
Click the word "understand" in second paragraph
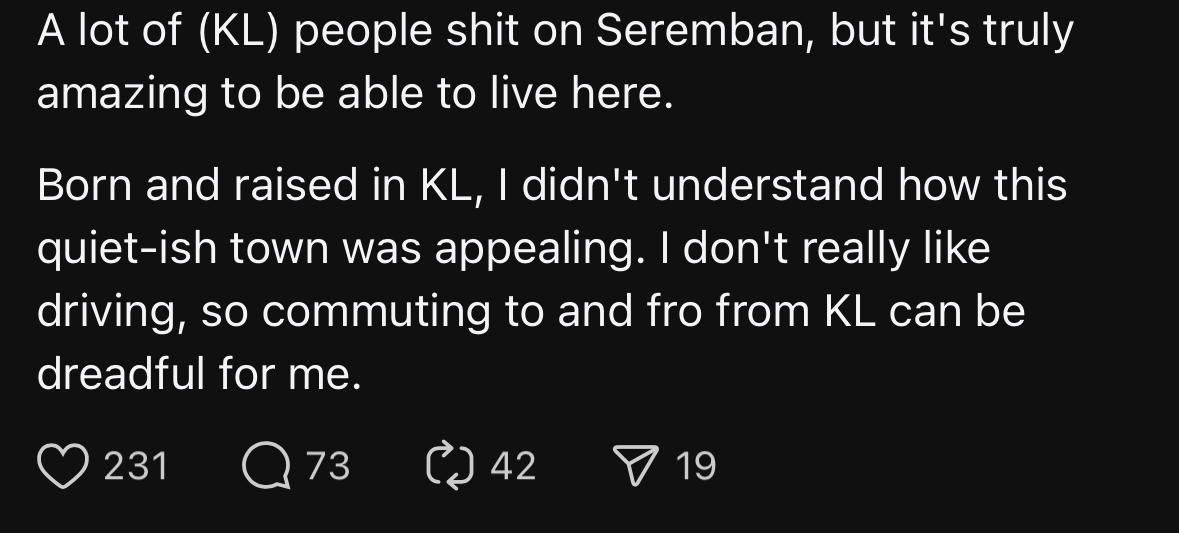[x=718, y=185]
